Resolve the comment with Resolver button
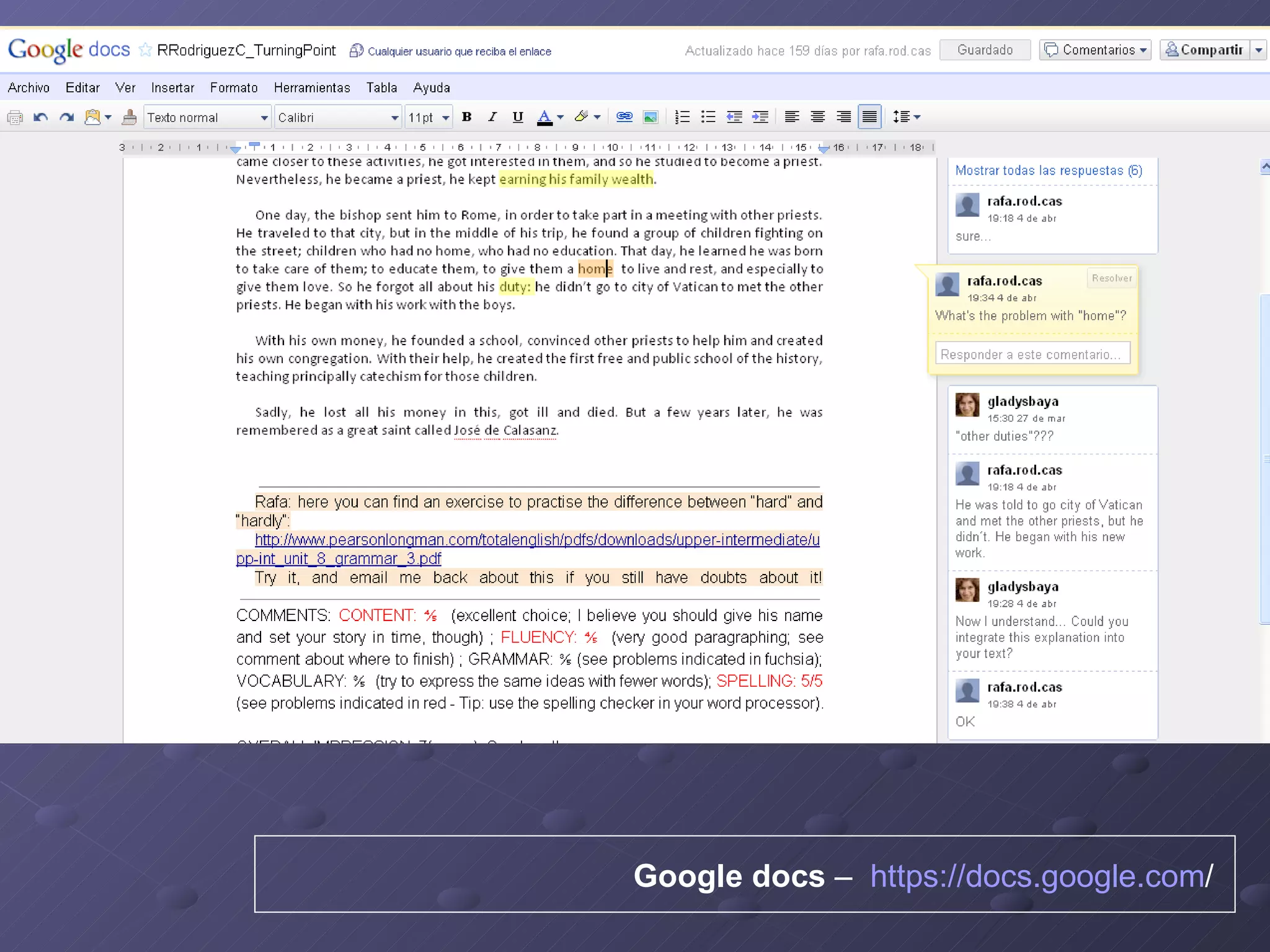Image resolution: width=1270 pixels, height=952 pixels. [1112, 278]
